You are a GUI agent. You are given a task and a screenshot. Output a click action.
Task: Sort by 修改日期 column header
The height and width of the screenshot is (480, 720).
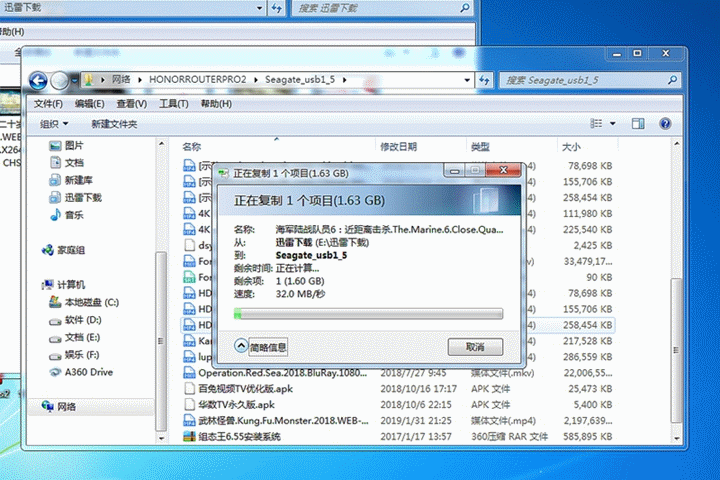click(398, 147)
